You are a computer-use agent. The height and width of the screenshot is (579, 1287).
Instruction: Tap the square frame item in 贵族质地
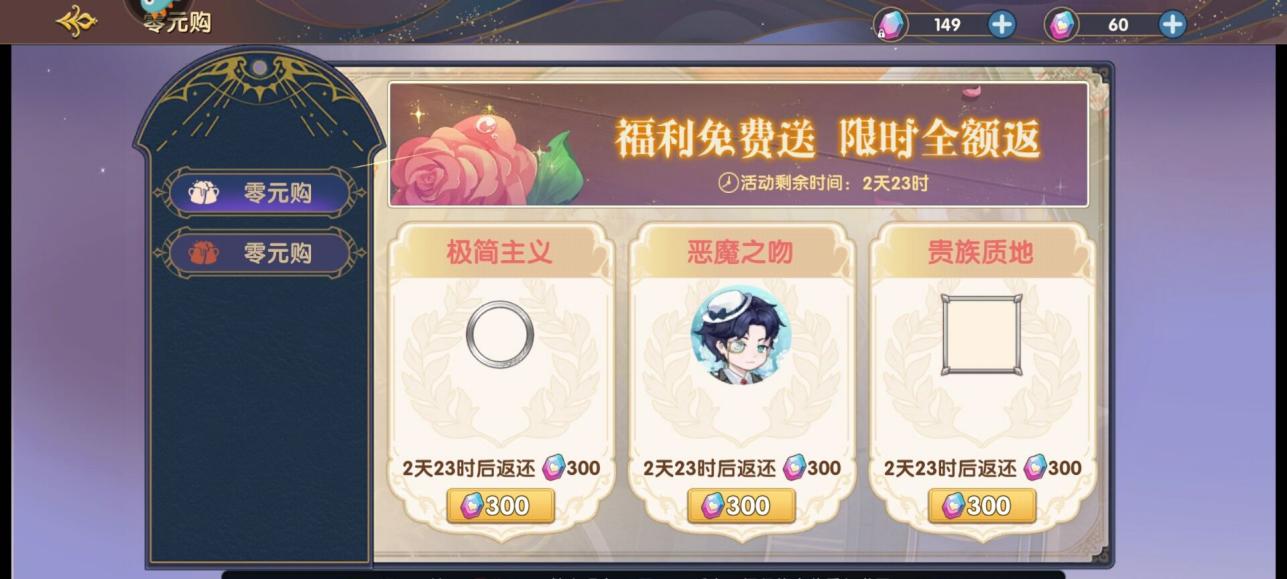(x=982, y=334)
